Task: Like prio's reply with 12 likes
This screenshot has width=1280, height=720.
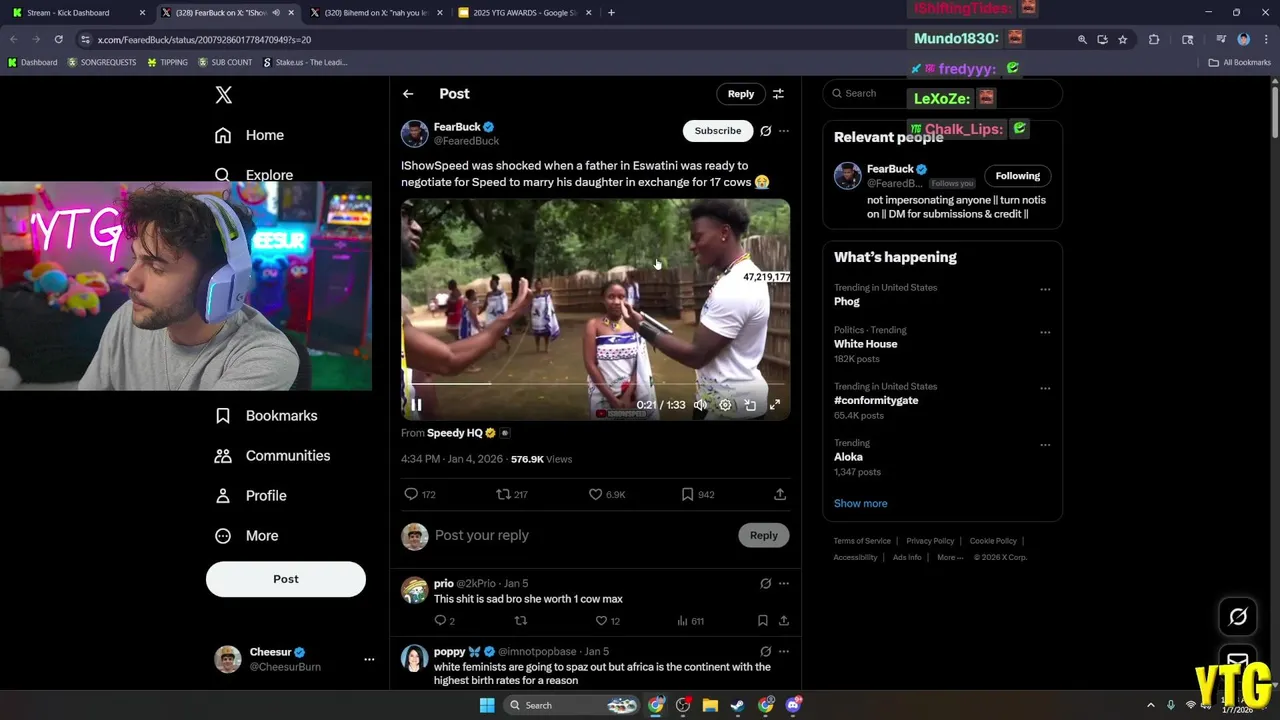Action: (608, 621)
